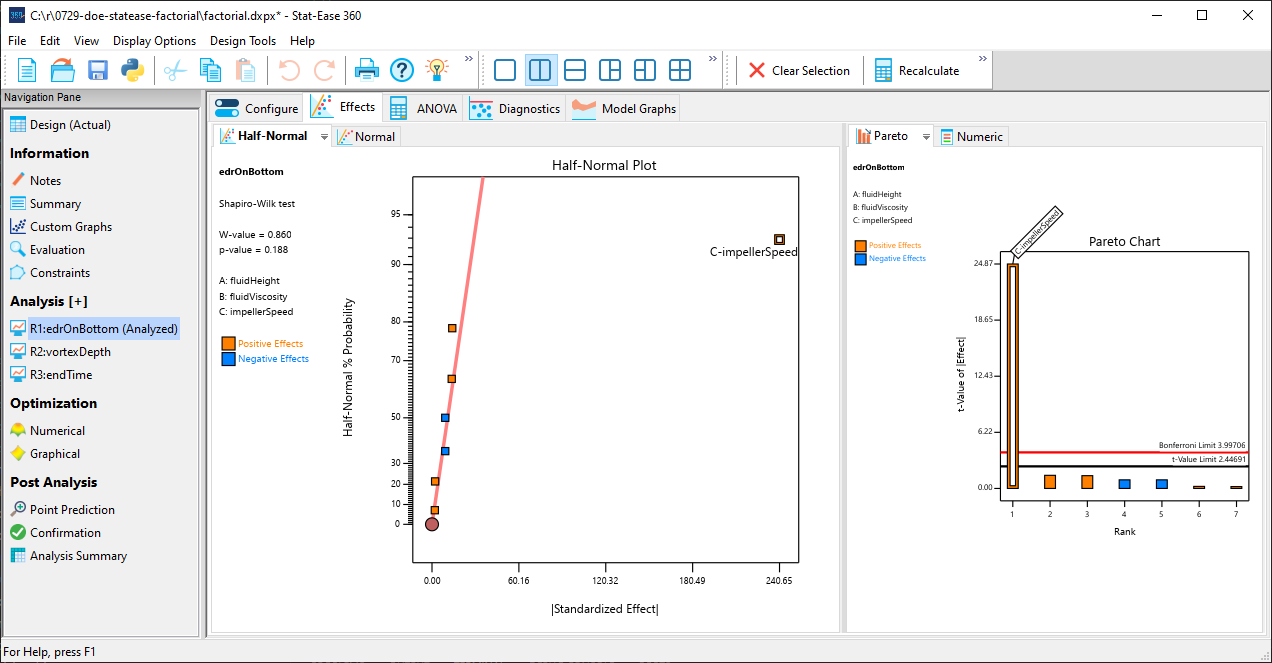Select the four pane grid layout icon

pyautogui.click(x=680, y=70)
